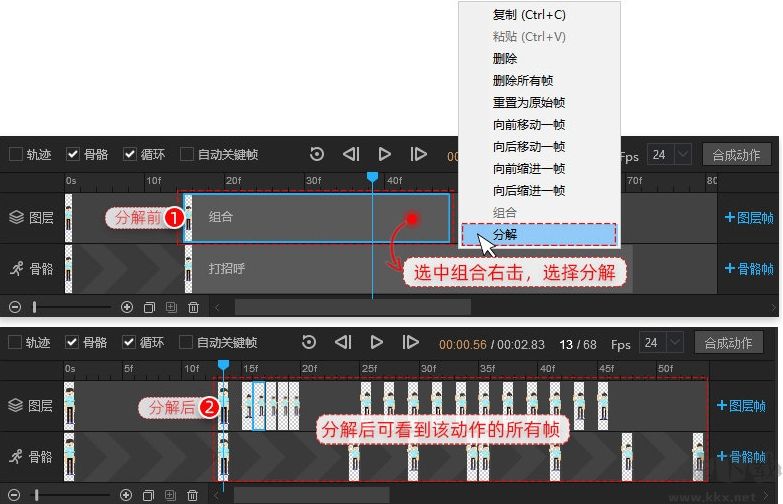This screenshot has height=504, width=783.
Task: Zoom out lower timeline with minus icon
Action: click(14, 495)
